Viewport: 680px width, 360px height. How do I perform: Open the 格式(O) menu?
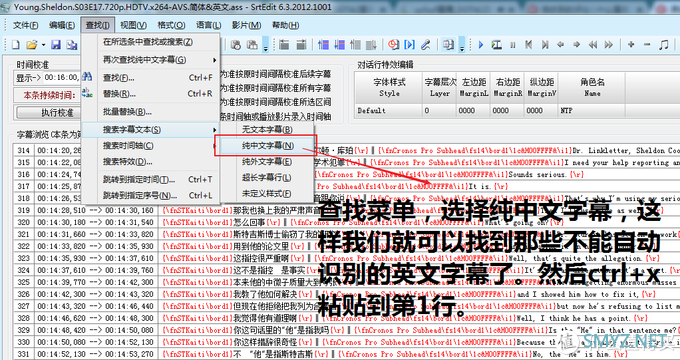click(171, 25)
